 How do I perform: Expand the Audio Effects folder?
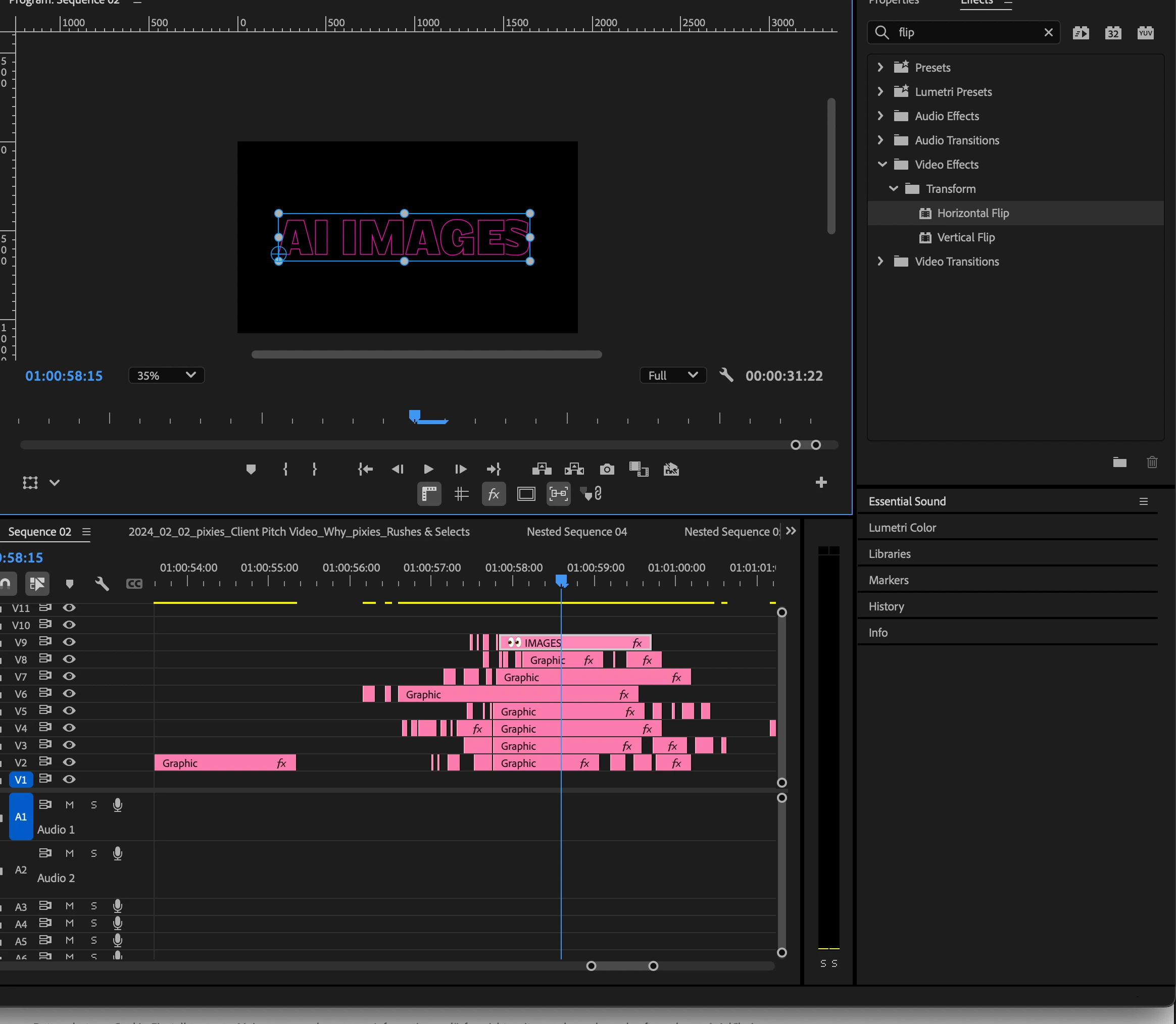pyautogui.click(x=880, y=116)
